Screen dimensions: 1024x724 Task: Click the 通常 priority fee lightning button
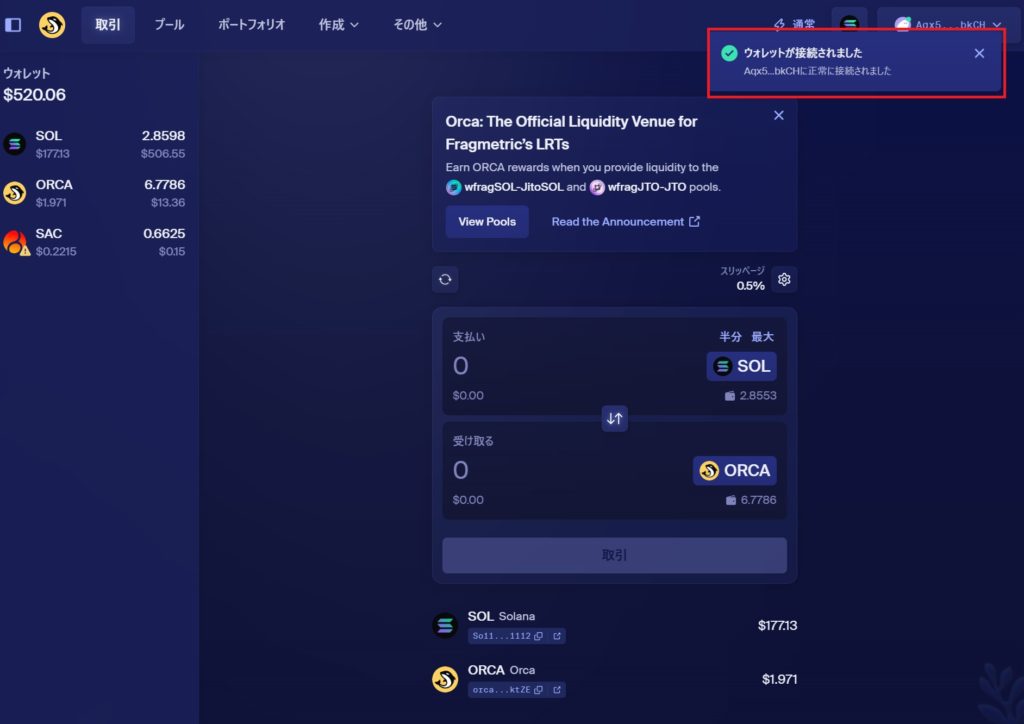pos(794,25)
